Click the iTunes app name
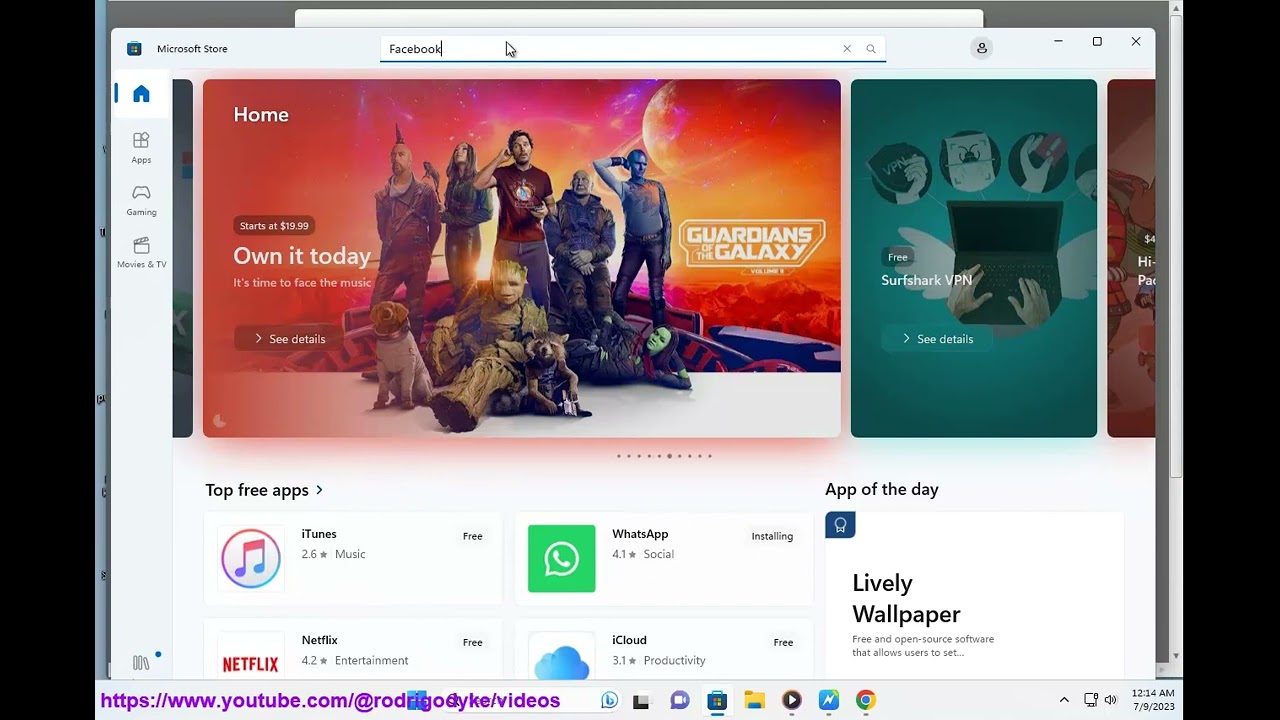Viewport: 1280px width, 720px height. pos(319,534)
